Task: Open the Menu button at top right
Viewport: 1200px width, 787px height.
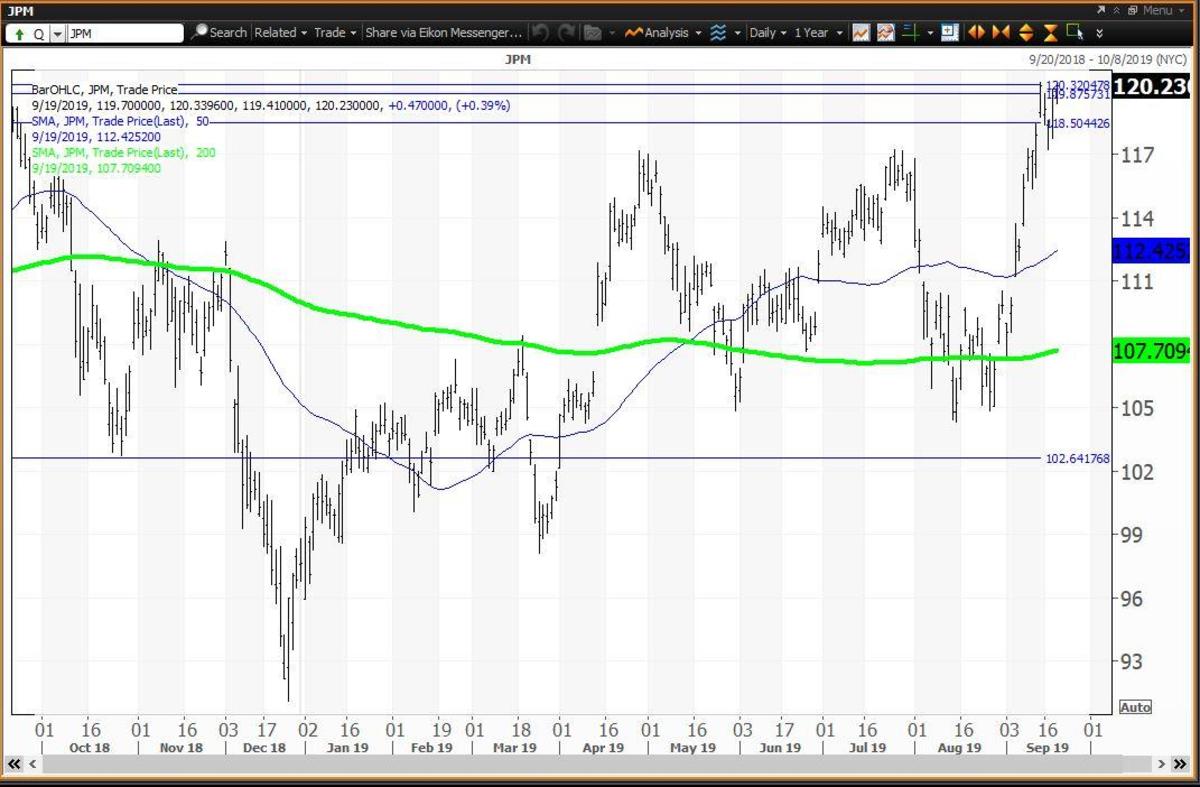Action: 1155,10
